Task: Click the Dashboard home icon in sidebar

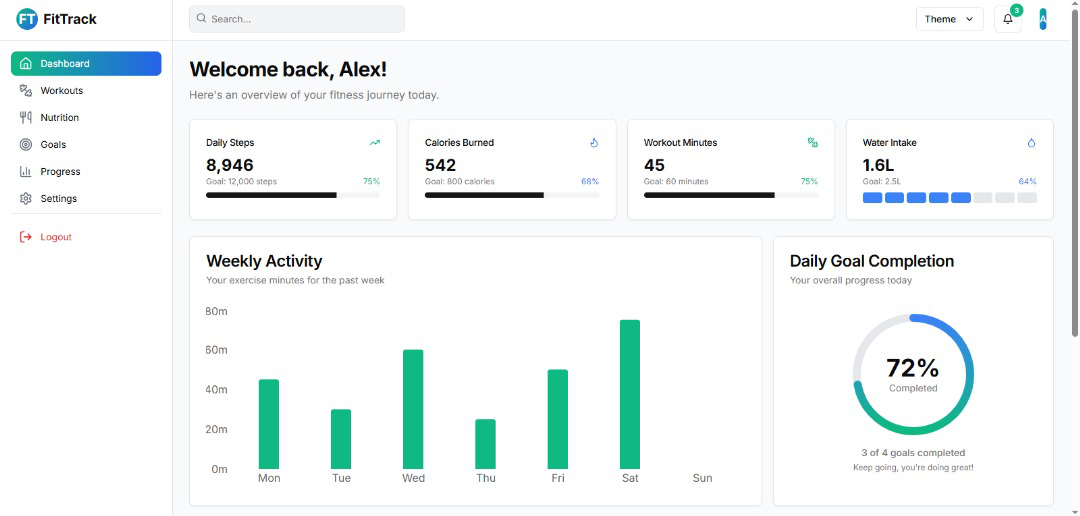Action: (25, 63)
